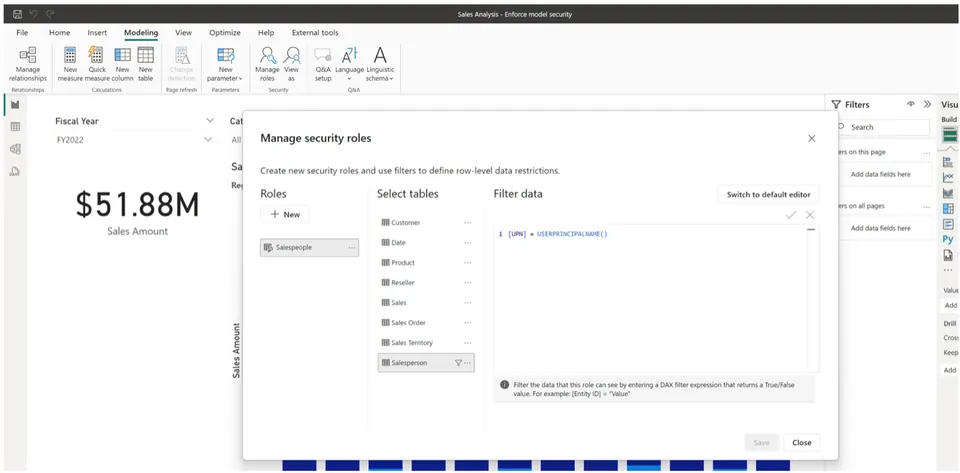Click the Undo icon in title bar
The width and height of the screenshot is (960, 473).
point(34,13)
